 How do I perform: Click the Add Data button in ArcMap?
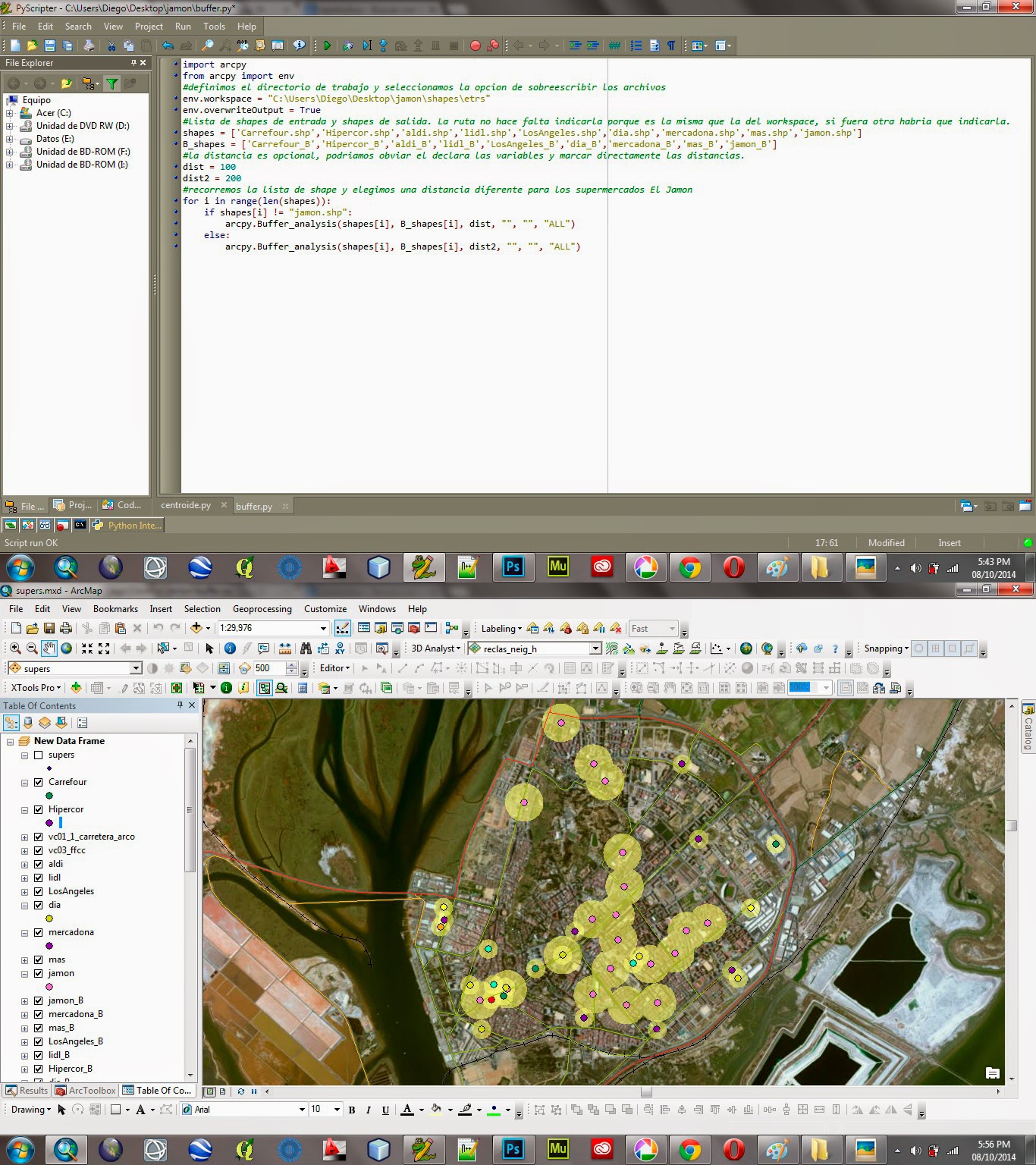pos(196,628)
